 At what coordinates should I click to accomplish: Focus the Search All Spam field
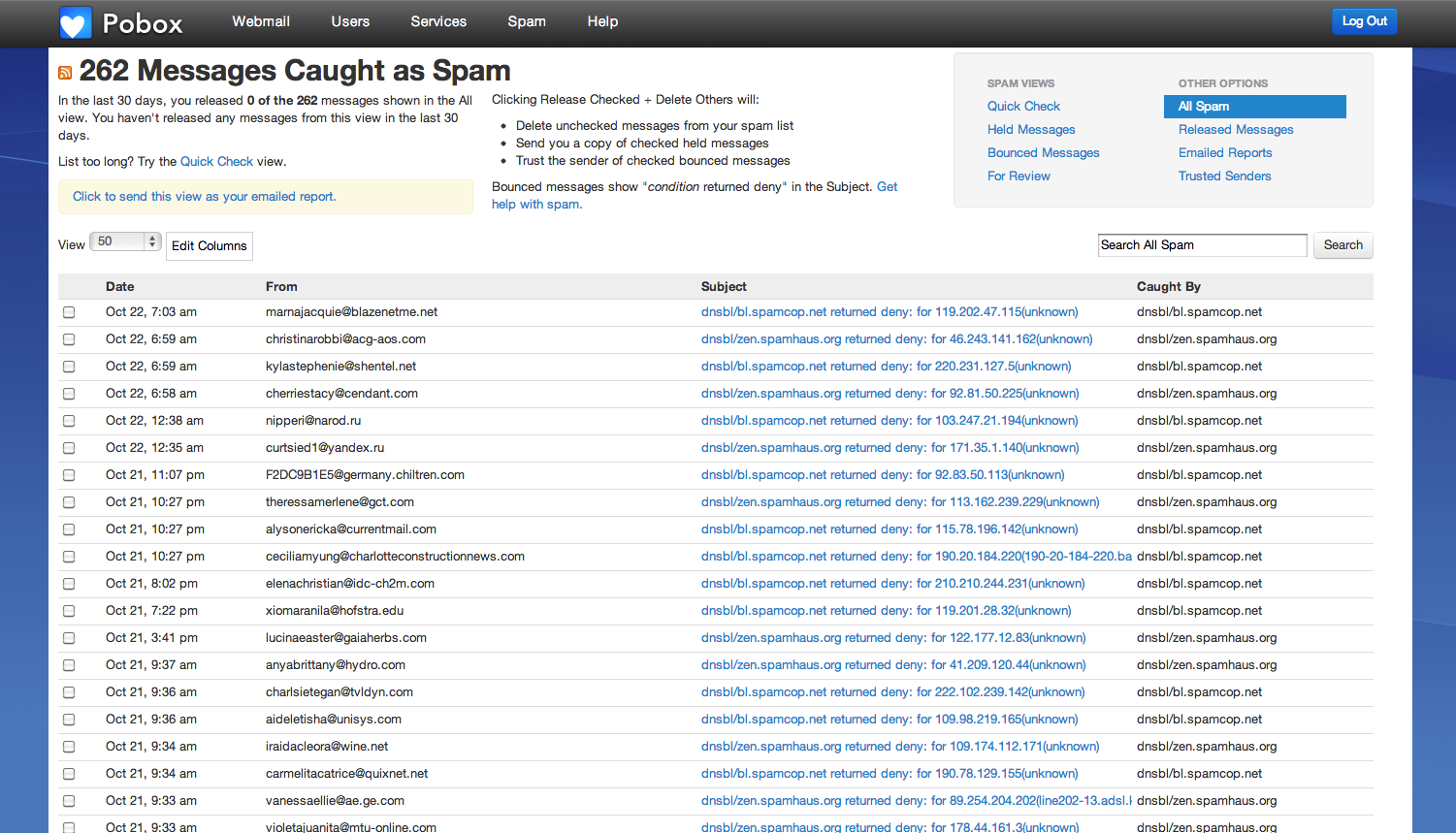tap(1203, 245)
